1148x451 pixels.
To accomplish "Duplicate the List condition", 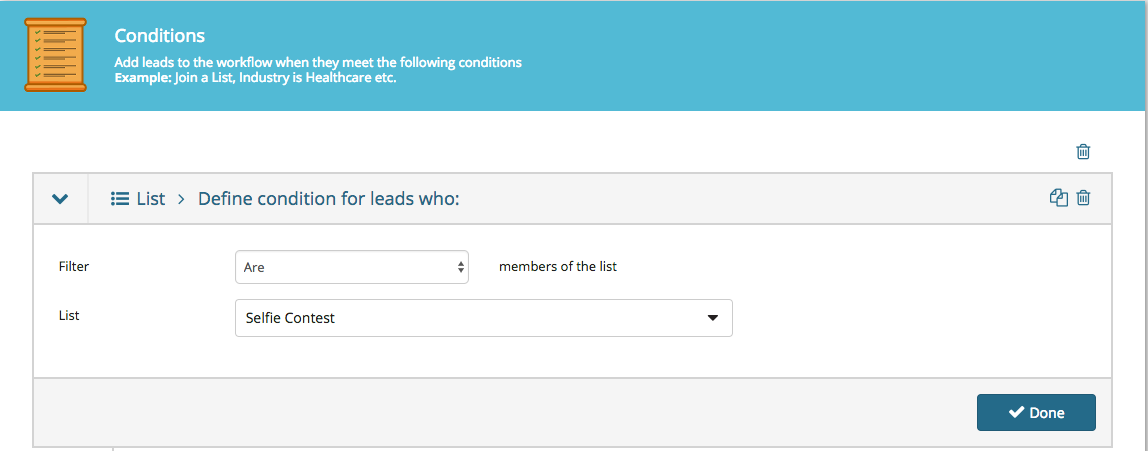I will pos(1059,198).
